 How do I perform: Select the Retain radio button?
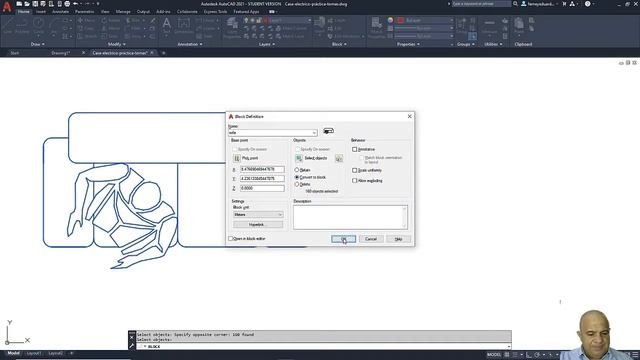coord(297,169)
